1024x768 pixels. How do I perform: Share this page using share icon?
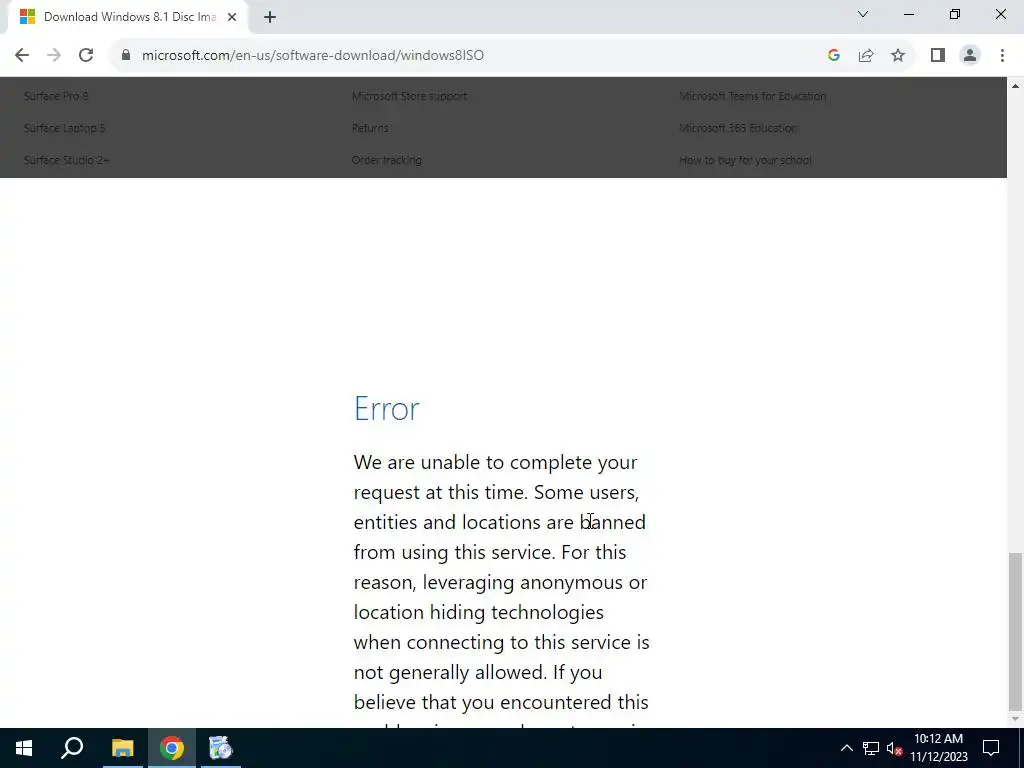(866, 56)
